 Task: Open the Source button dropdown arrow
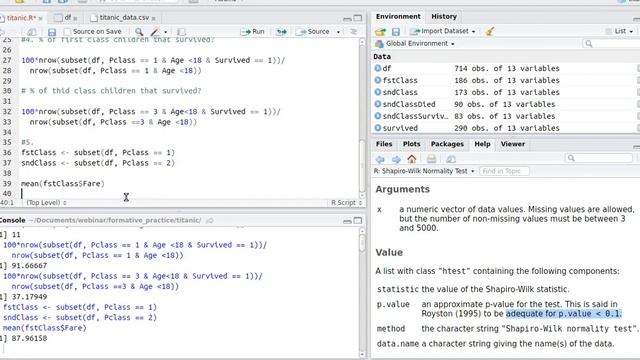tap(338, 32)
